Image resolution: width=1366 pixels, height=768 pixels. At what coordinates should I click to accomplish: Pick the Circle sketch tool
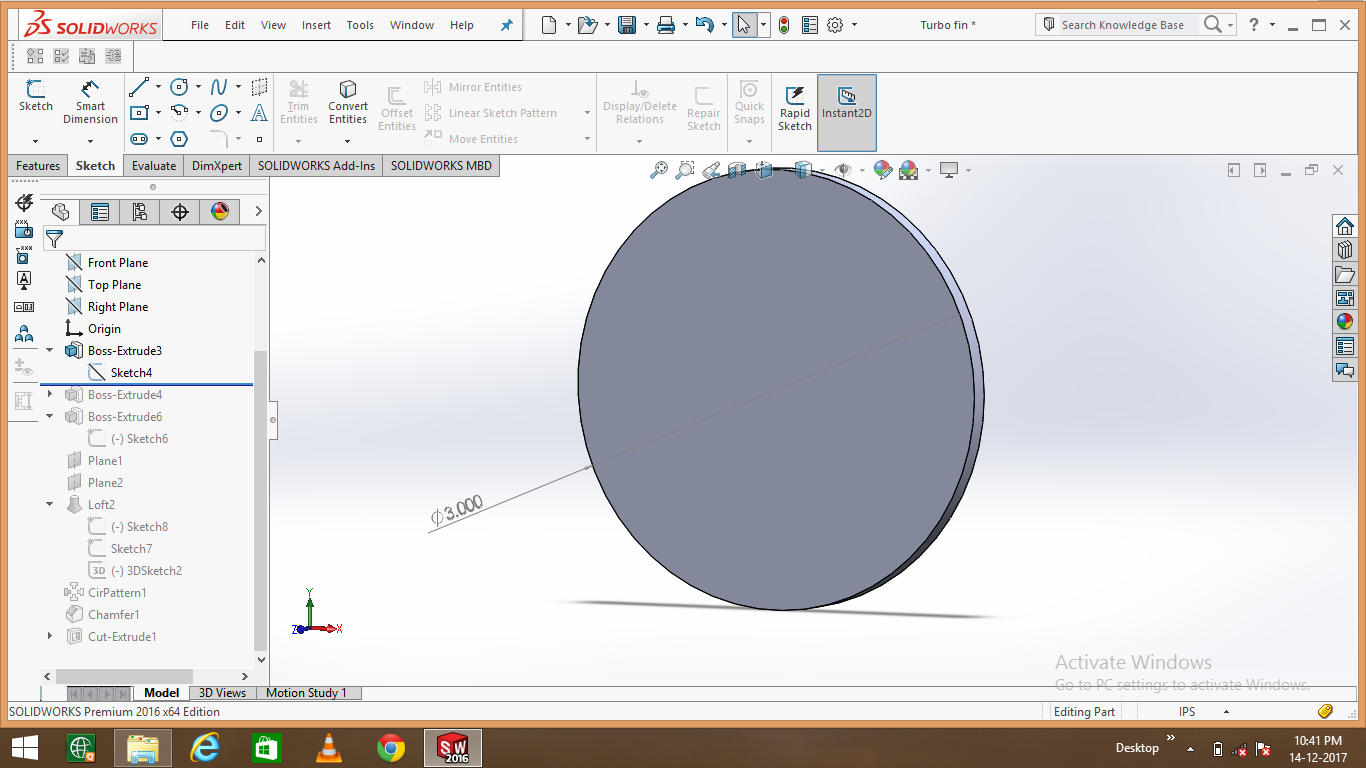click(179, 87)
